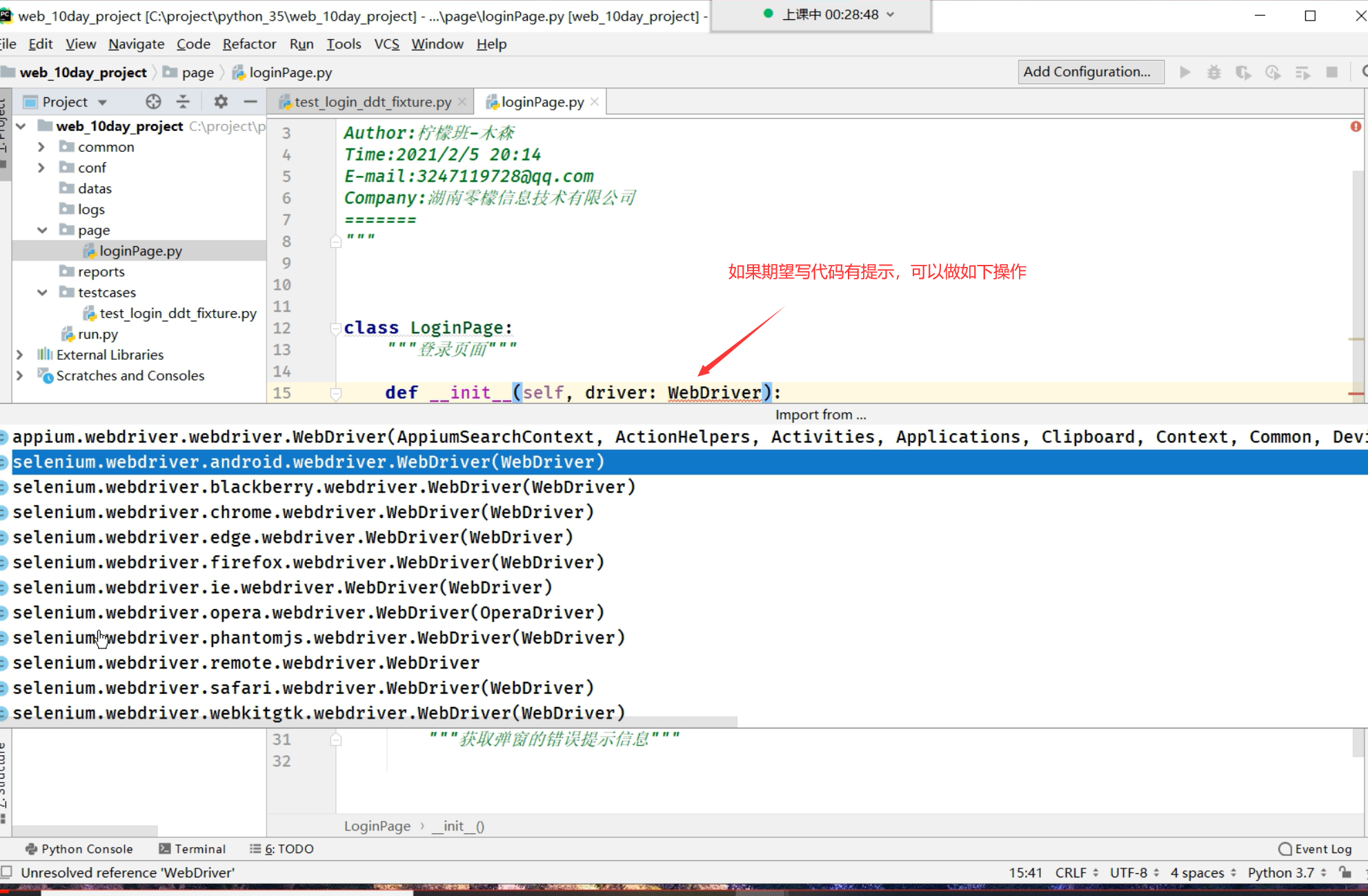Click the collapse all icon in Project panel
The image size is (1368, 896).
click(x=183, y=102)
